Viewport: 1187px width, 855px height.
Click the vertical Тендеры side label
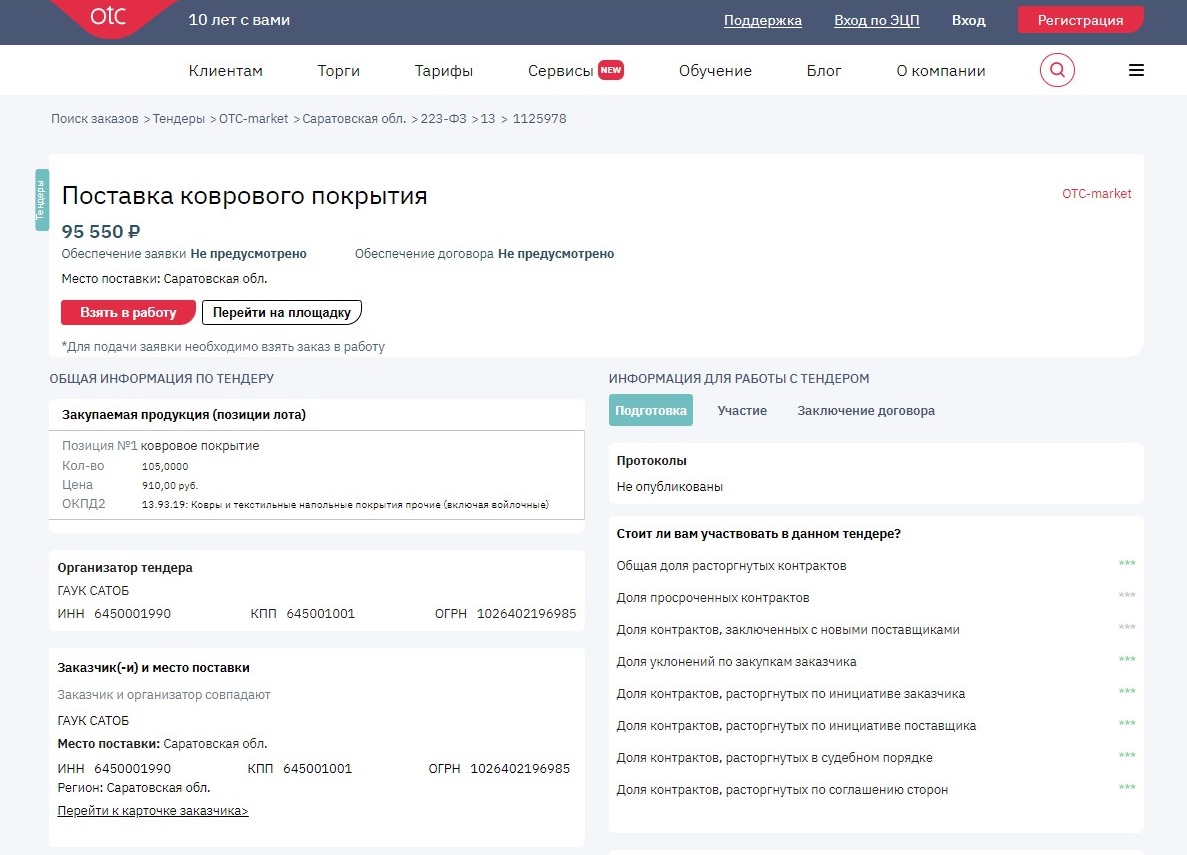tap(41, 199)
